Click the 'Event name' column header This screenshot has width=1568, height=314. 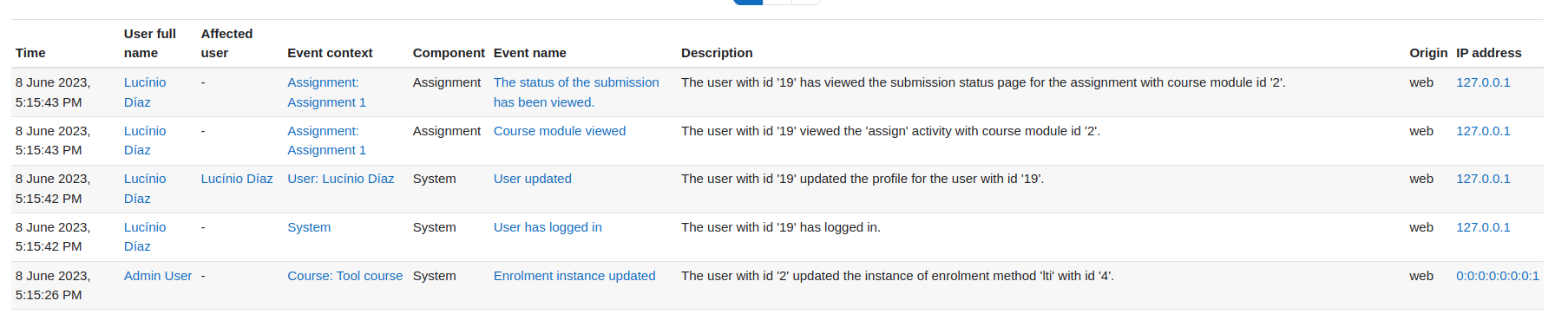[529, 53]
